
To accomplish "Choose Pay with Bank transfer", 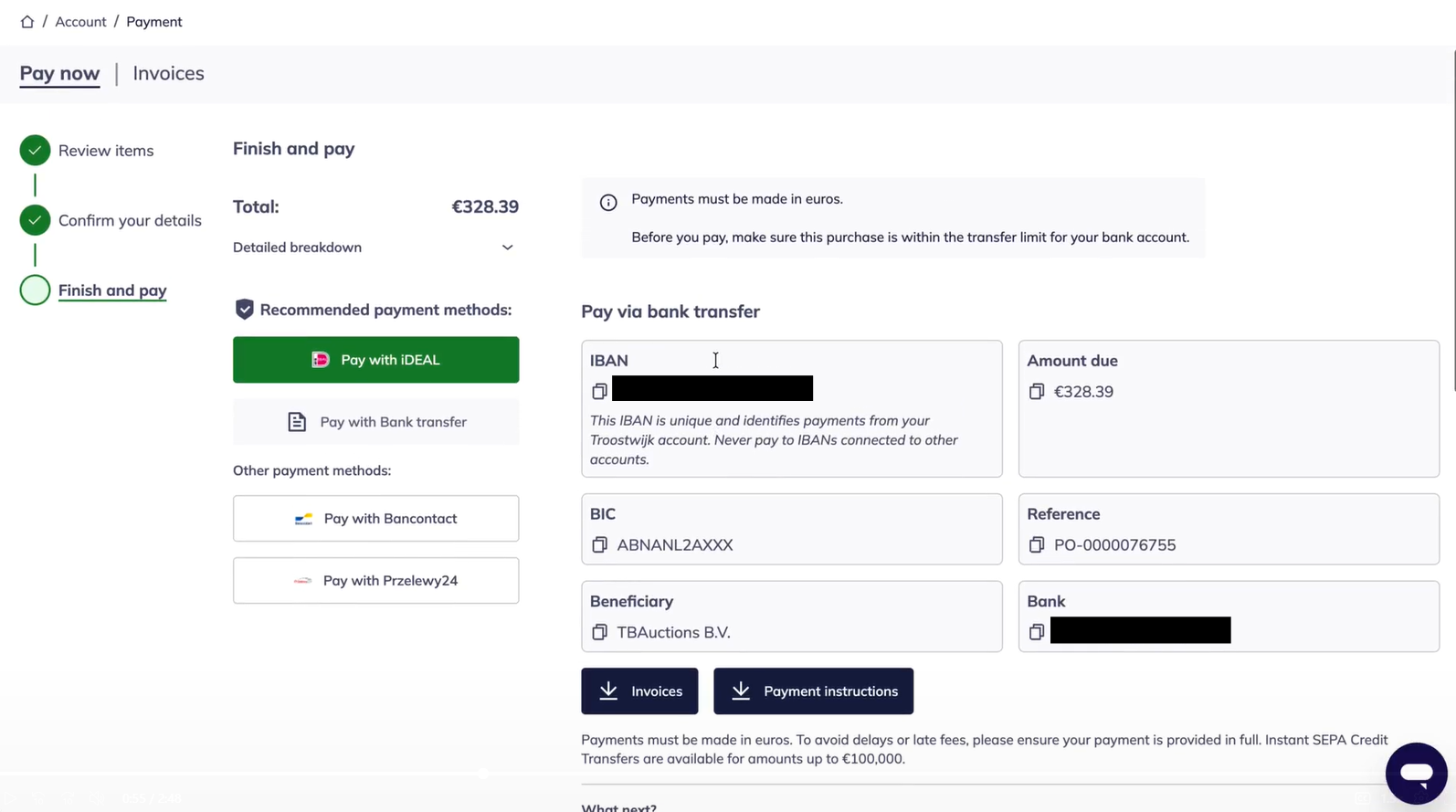I will click(x=375, y=422).
